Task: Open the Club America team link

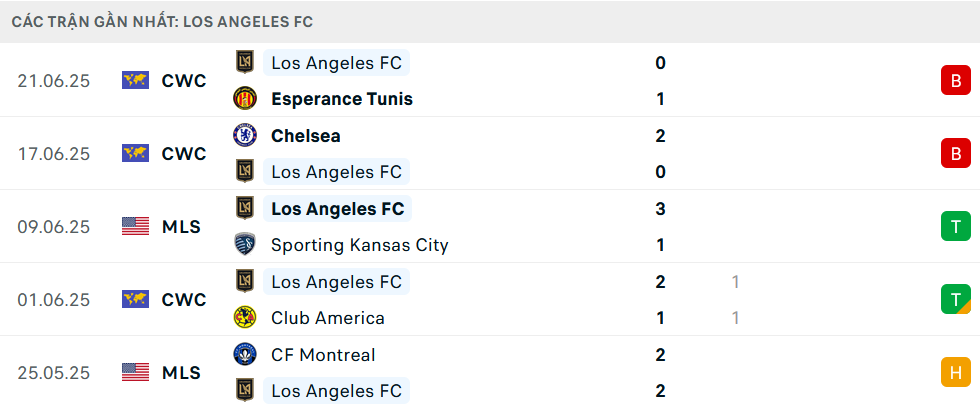Action: [328, 318]
